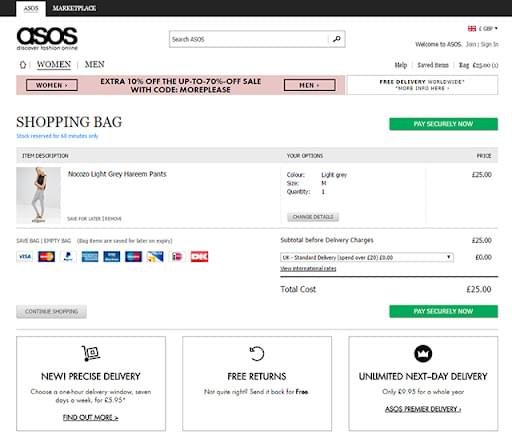Click into the Search ASOS field
Image resolution: width=512 pixels, height=439 pixels.
pyautogui.click(x=249, y=39)
